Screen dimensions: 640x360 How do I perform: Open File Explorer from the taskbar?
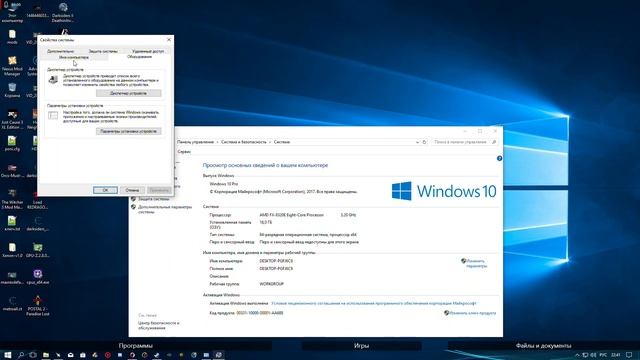point(46,355)
